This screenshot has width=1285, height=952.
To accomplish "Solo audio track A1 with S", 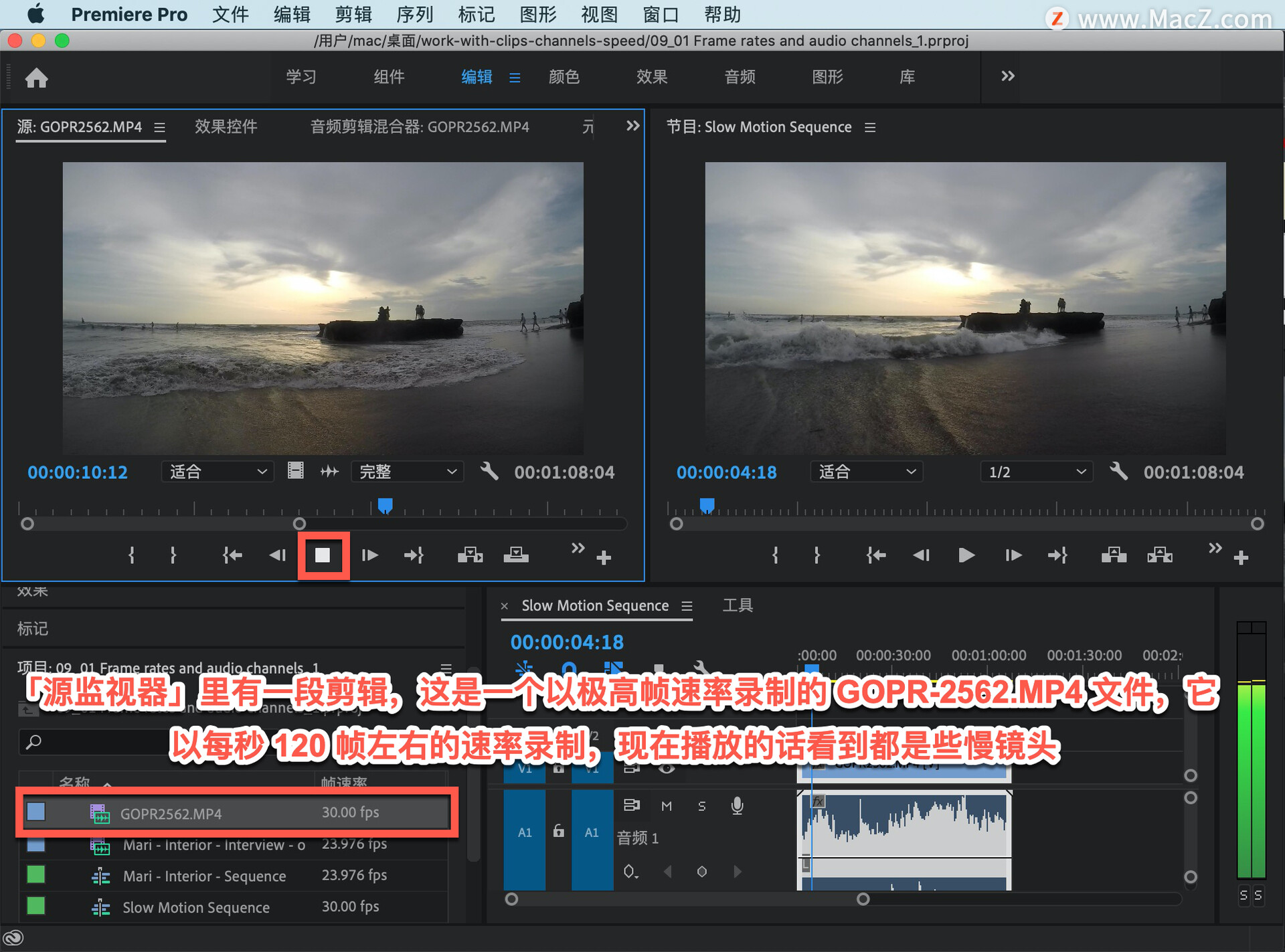I will coord(701,806).
